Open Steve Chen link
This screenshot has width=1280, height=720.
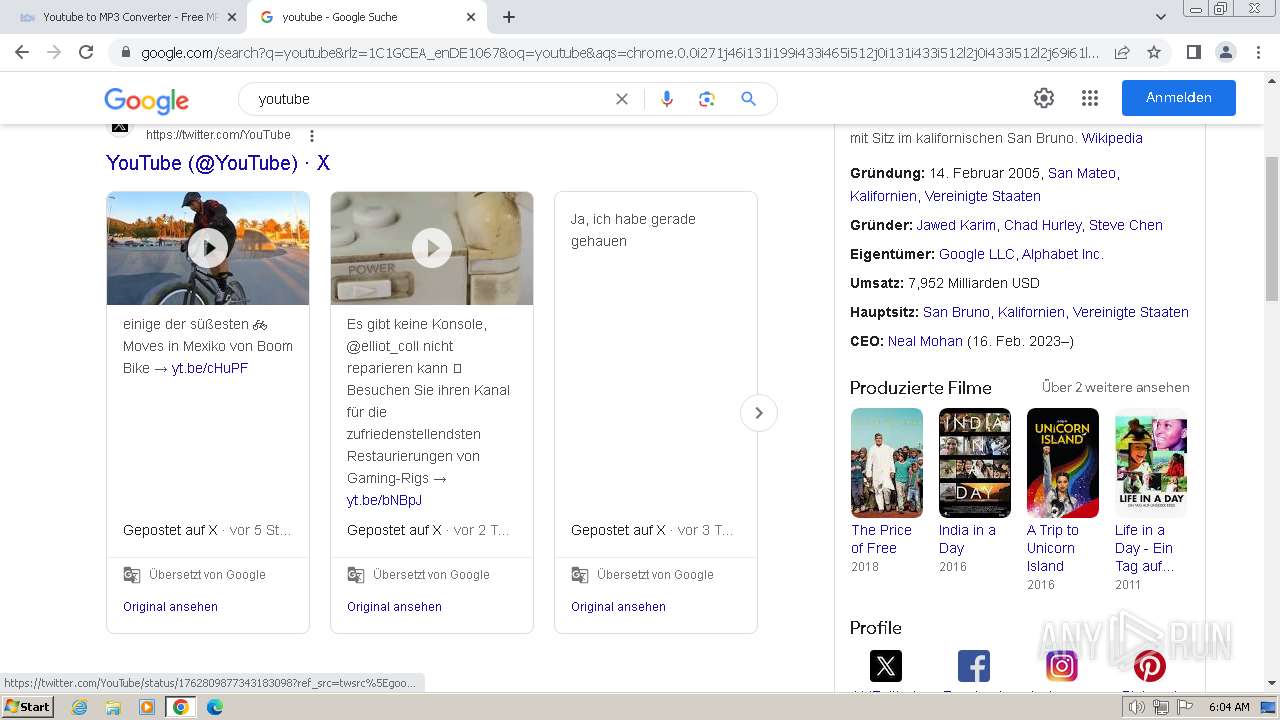point(1126,225)
